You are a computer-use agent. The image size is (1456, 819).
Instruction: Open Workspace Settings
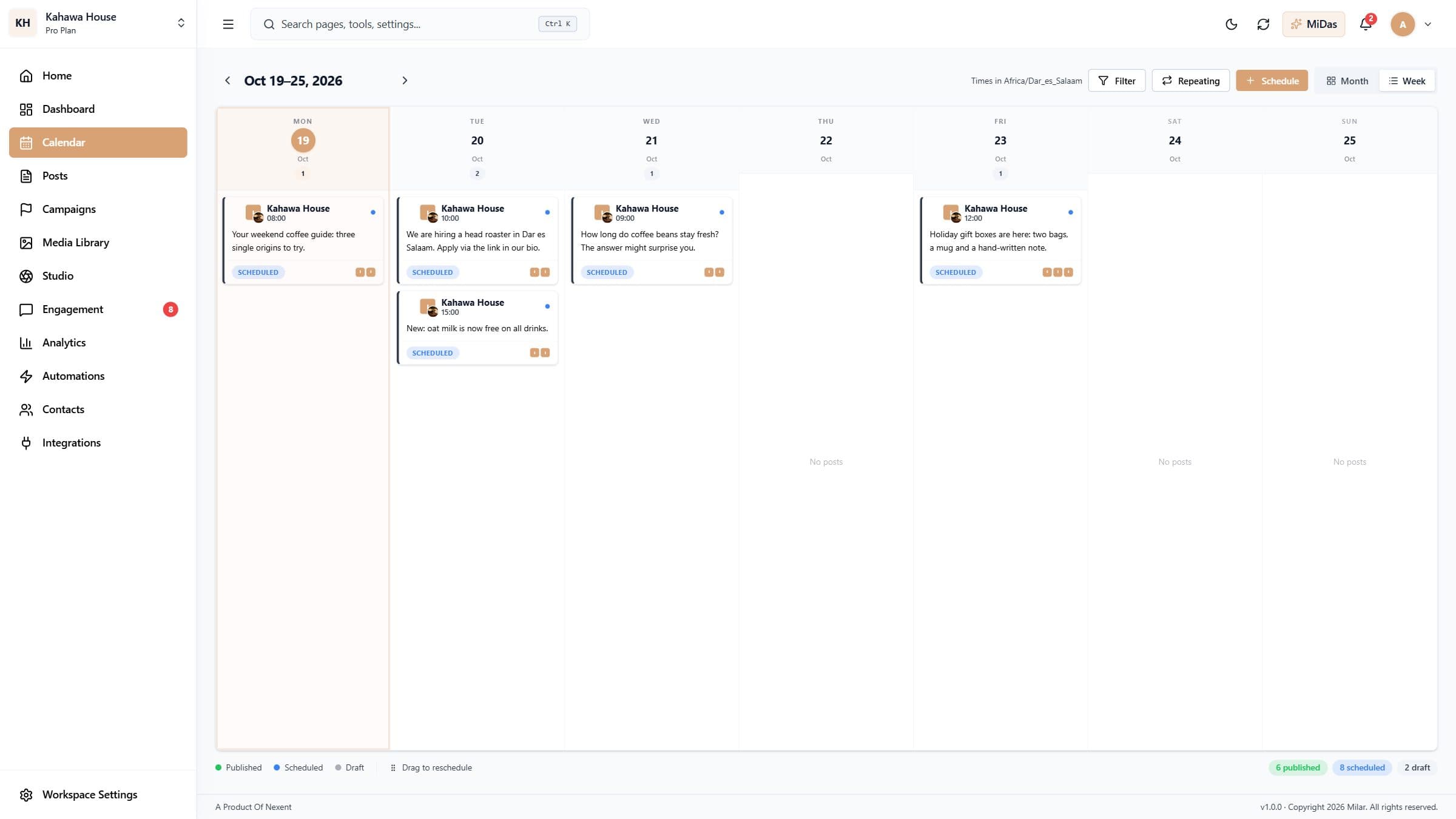98,795
